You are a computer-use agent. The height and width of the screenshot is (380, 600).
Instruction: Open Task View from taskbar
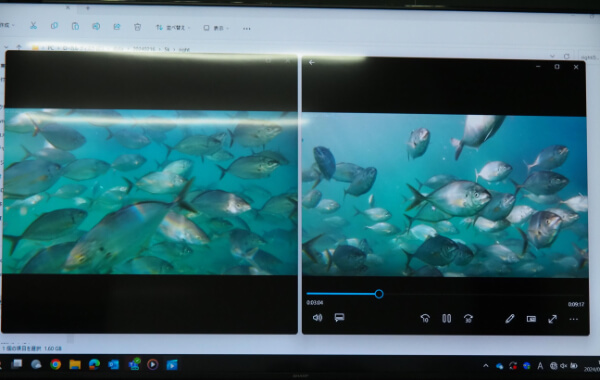pos(16,364)
